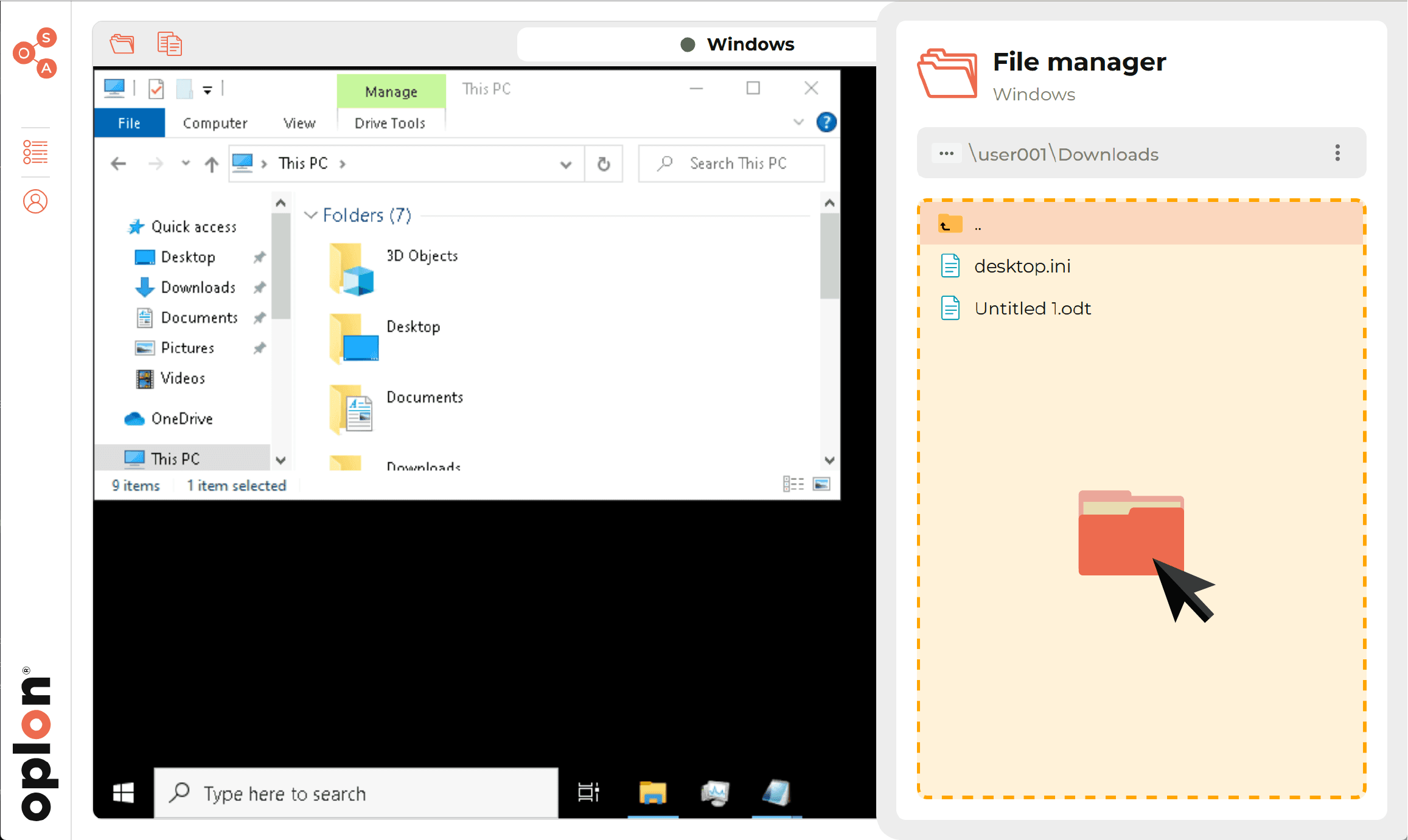Click the Manage tab in ribbon
This screenshot has width=1408, height=840.
(x=390, y=90)
